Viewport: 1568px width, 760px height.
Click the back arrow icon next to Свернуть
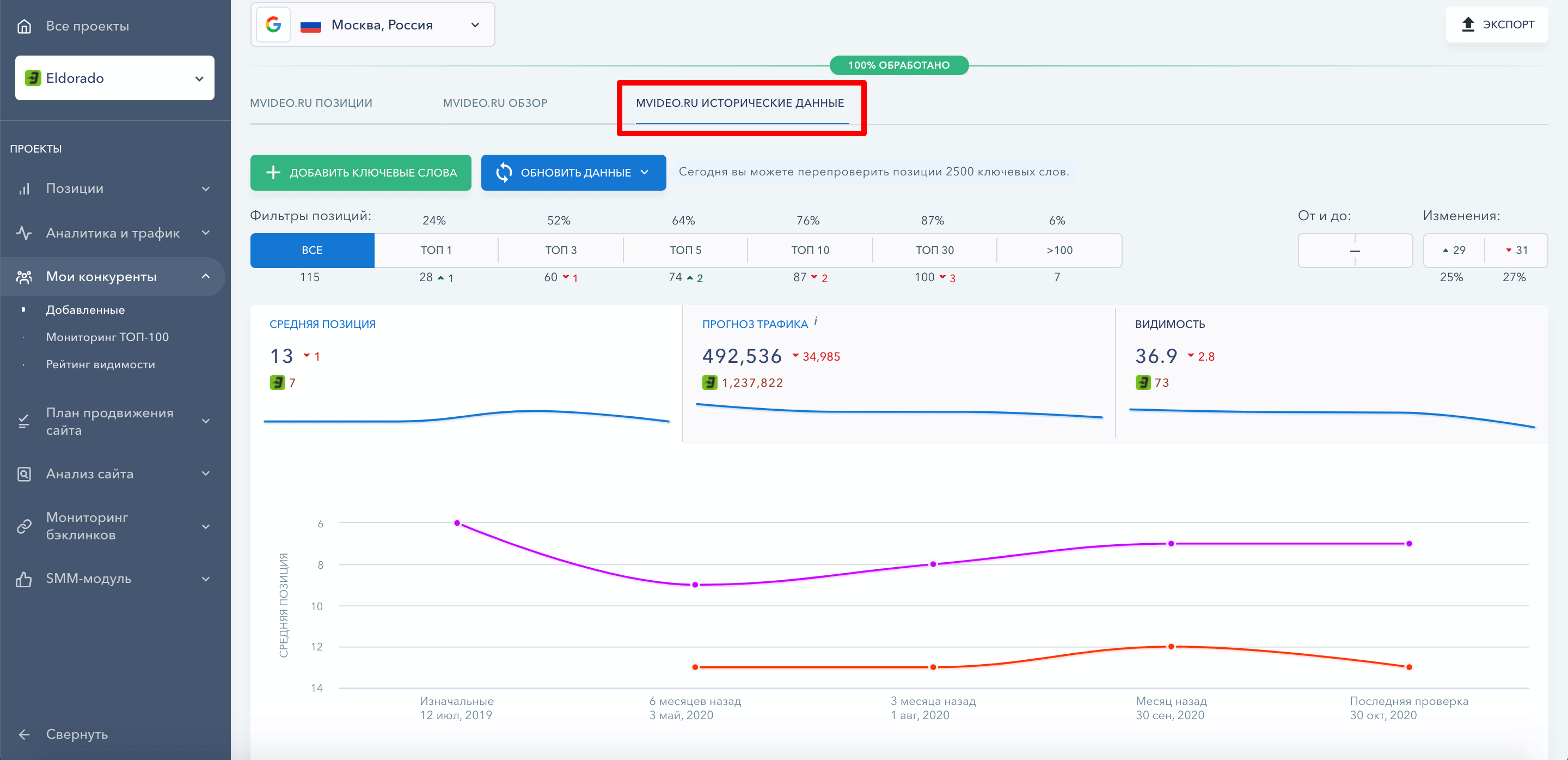tap(24, 734)
